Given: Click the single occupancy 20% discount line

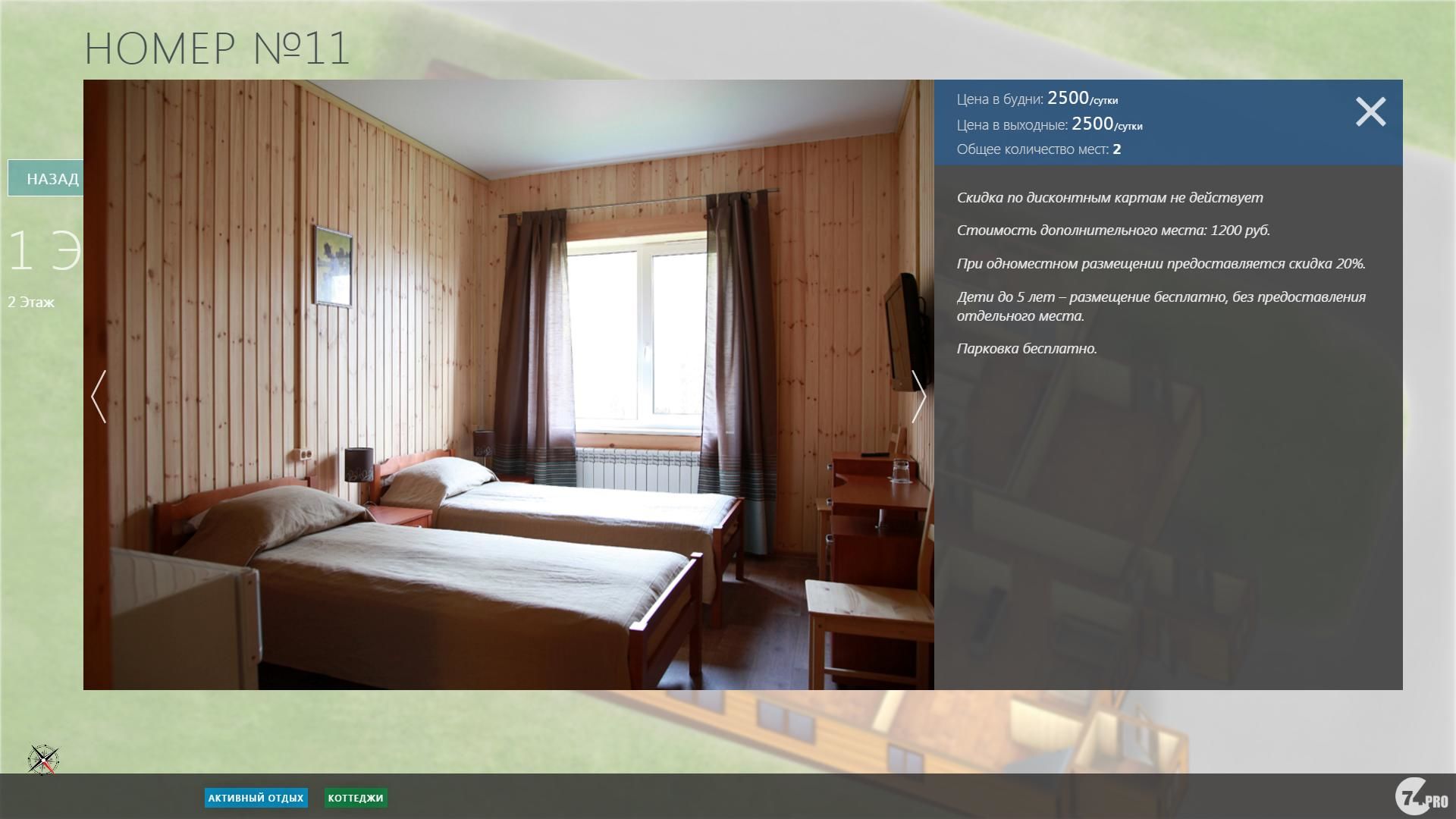Looking at the screenshot, I should point(1160,264).
